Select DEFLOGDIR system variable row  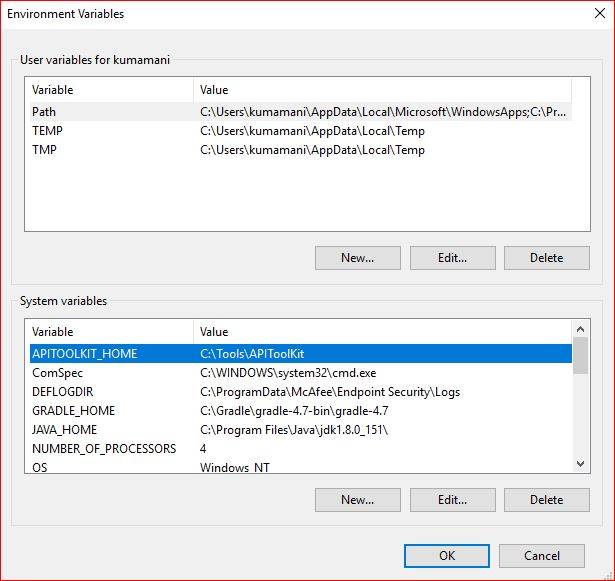coord(300,392)
